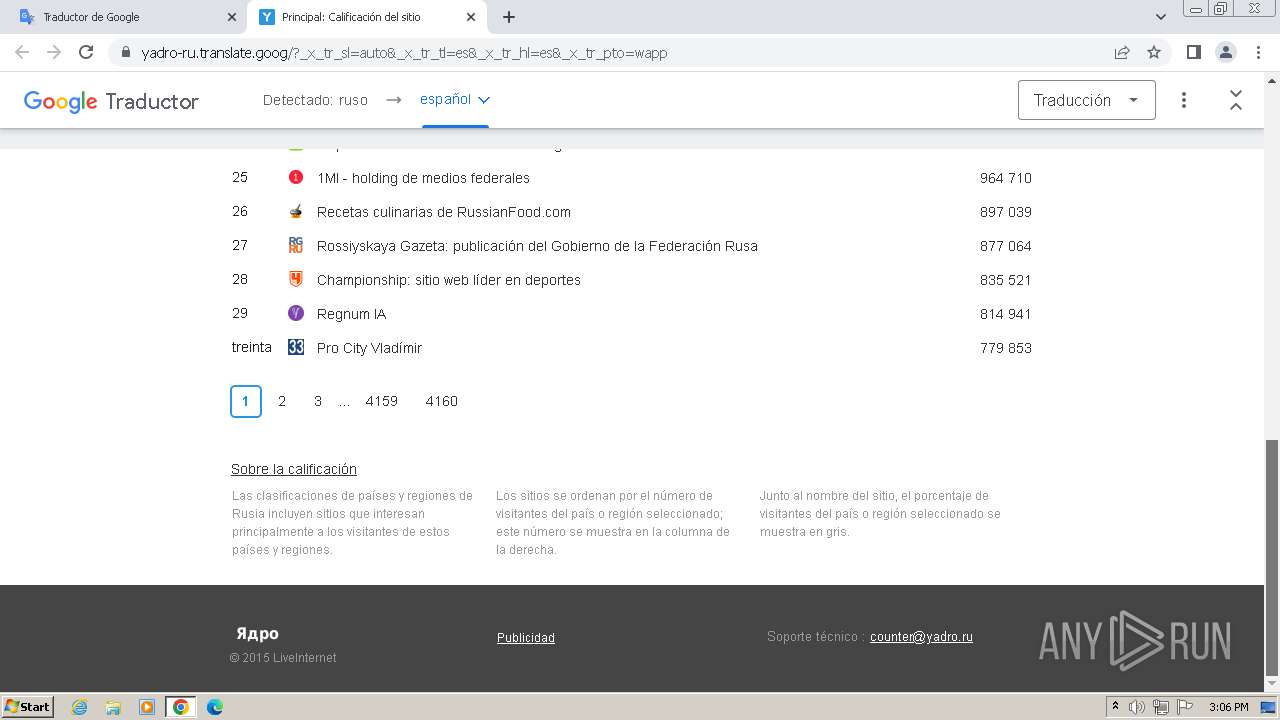
Task: Close the Principal: Calificación del sitio tab
Action: pyautogui.click(x=471, y=17)
